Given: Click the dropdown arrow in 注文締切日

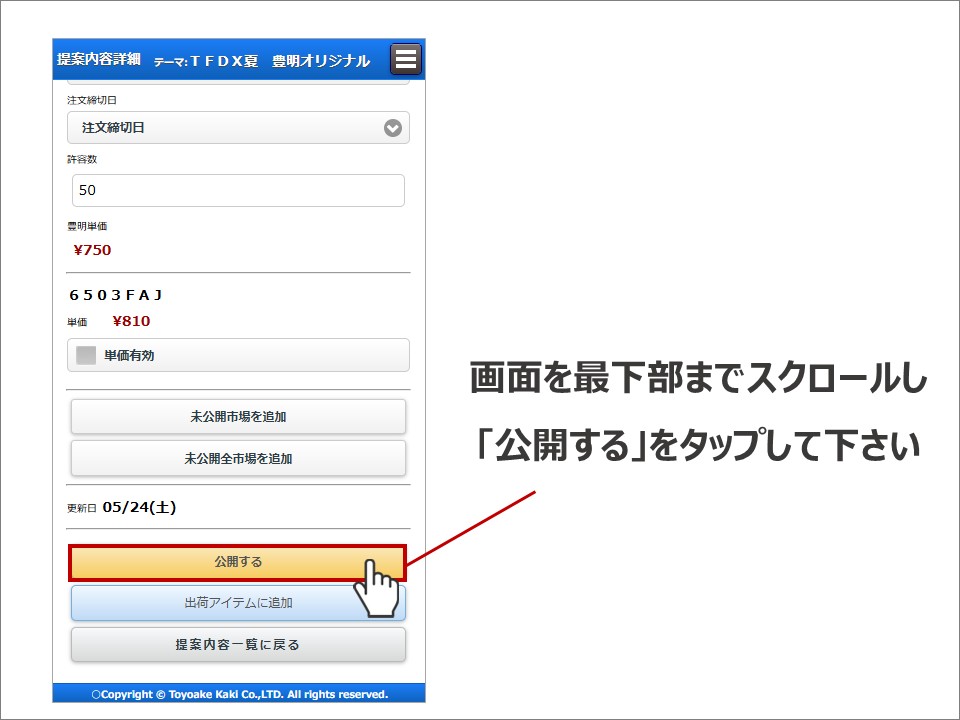Looking at the screenshot, I should point(392,128).
